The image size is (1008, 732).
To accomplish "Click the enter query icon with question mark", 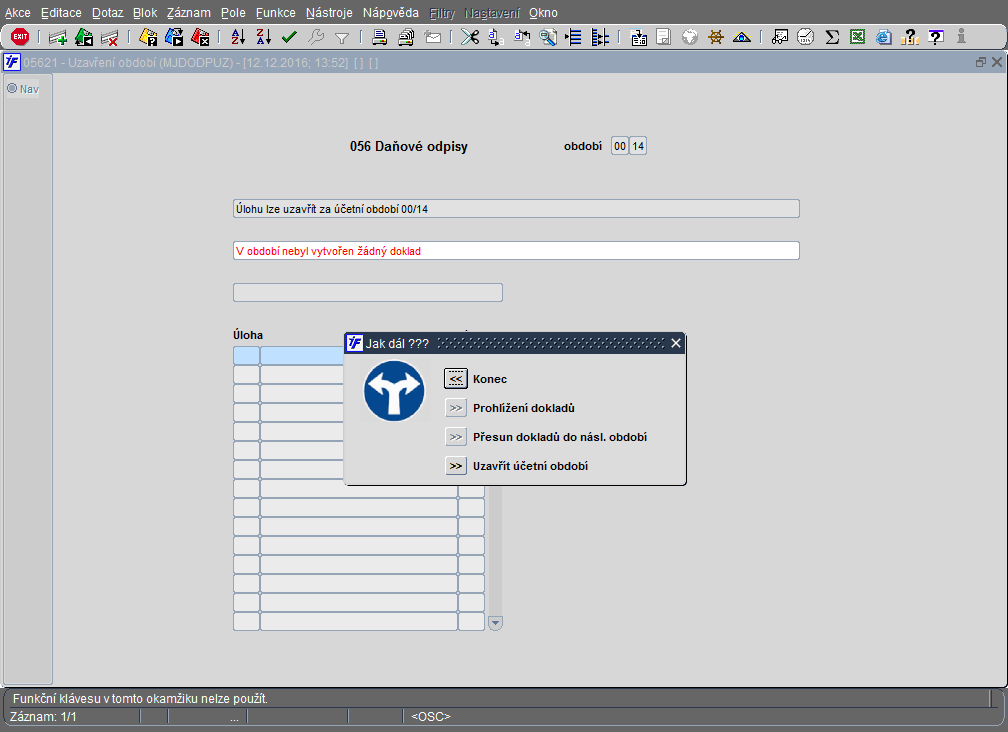I will pos(148,37).
